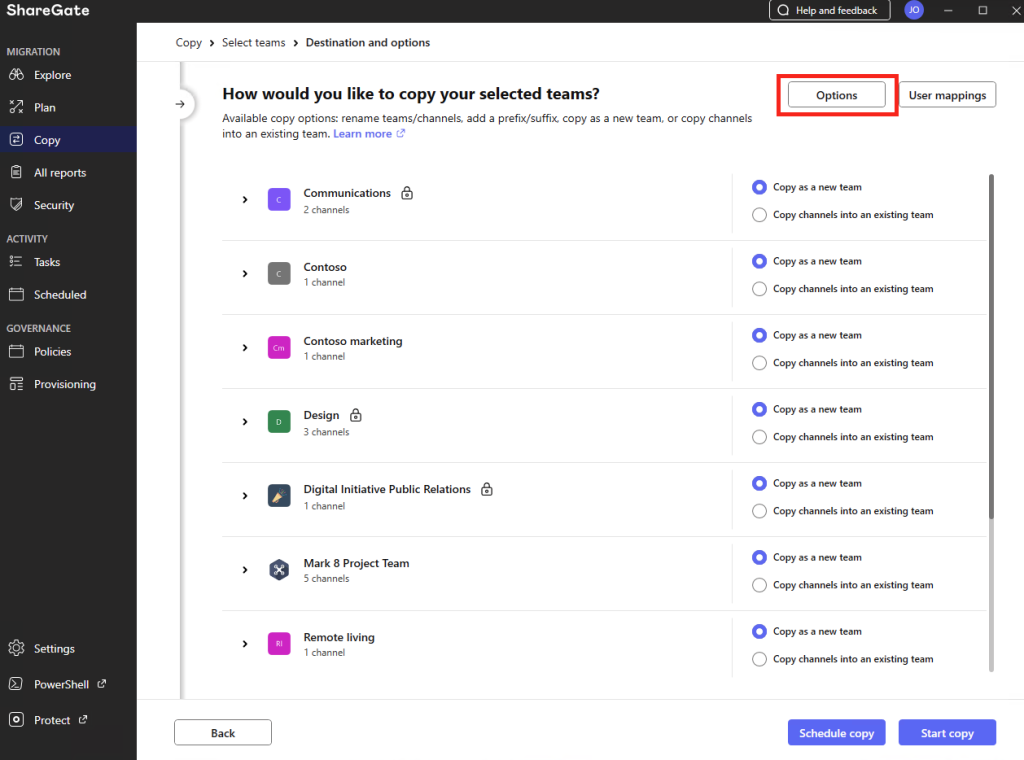Click the Design team green icon
This screenshot has width=1024, height=760.
click(x=279, y=422)
